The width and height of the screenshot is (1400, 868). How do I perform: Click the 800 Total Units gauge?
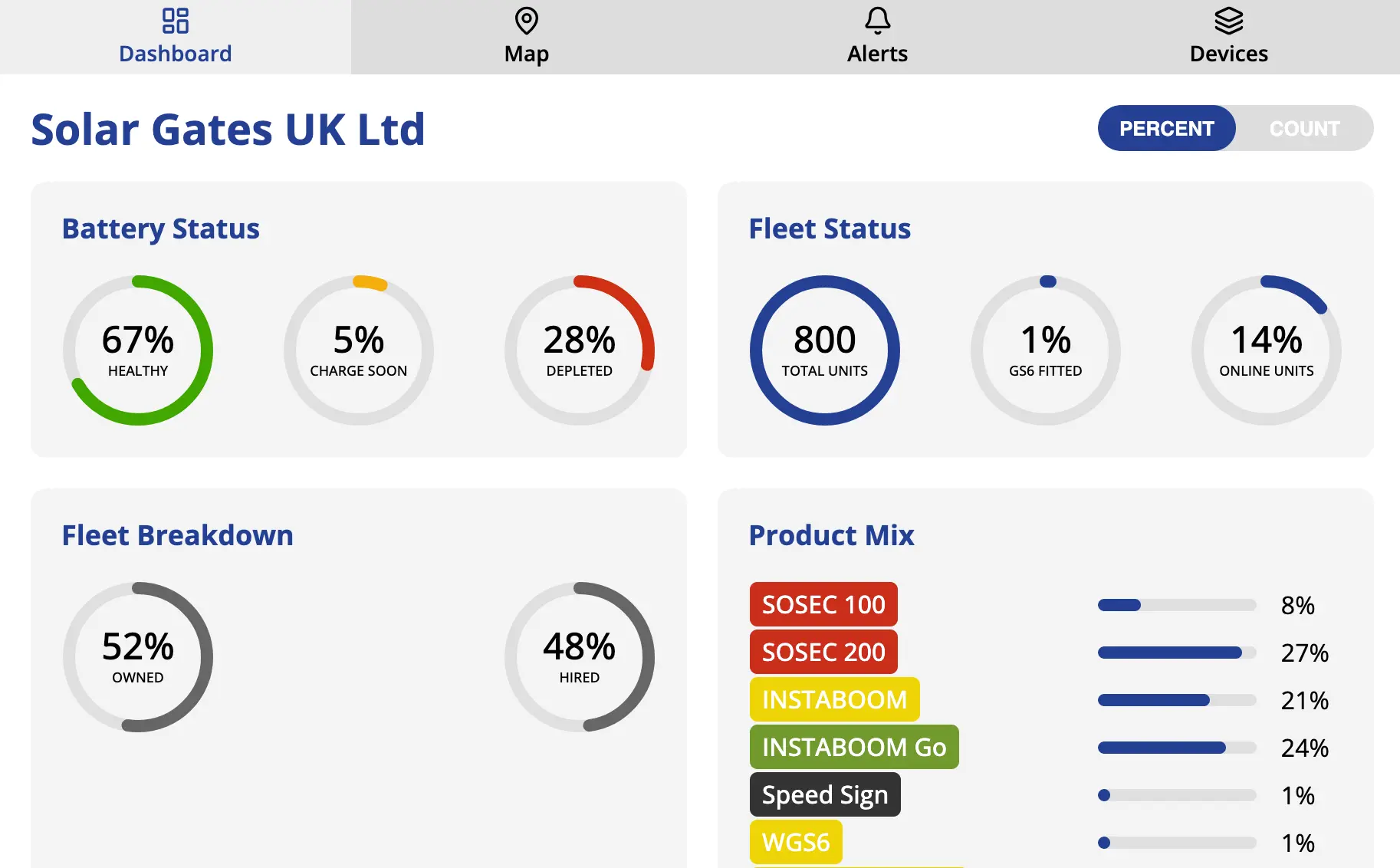825,350
